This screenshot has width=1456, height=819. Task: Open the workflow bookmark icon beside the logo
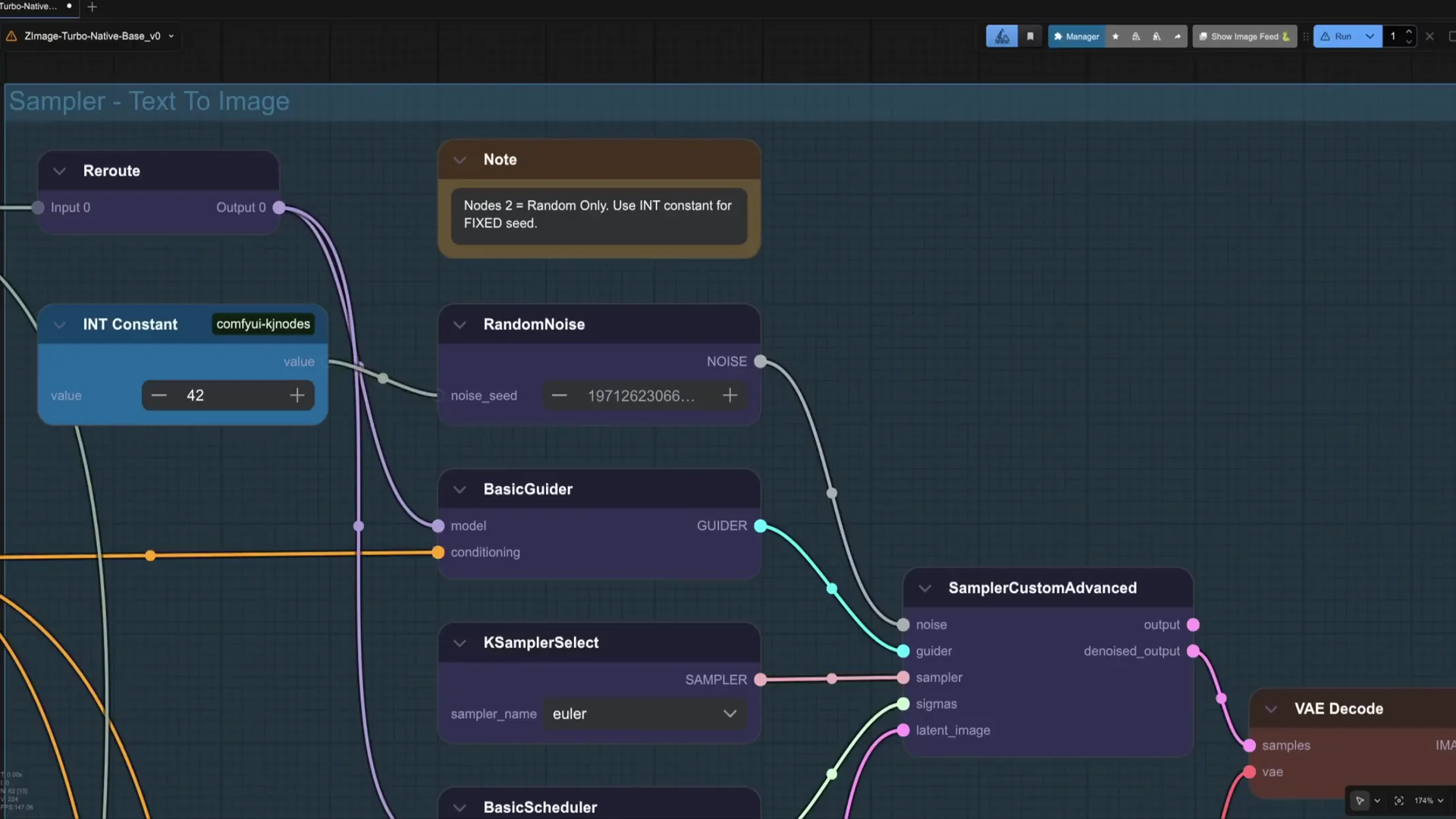coord(1031,36)
